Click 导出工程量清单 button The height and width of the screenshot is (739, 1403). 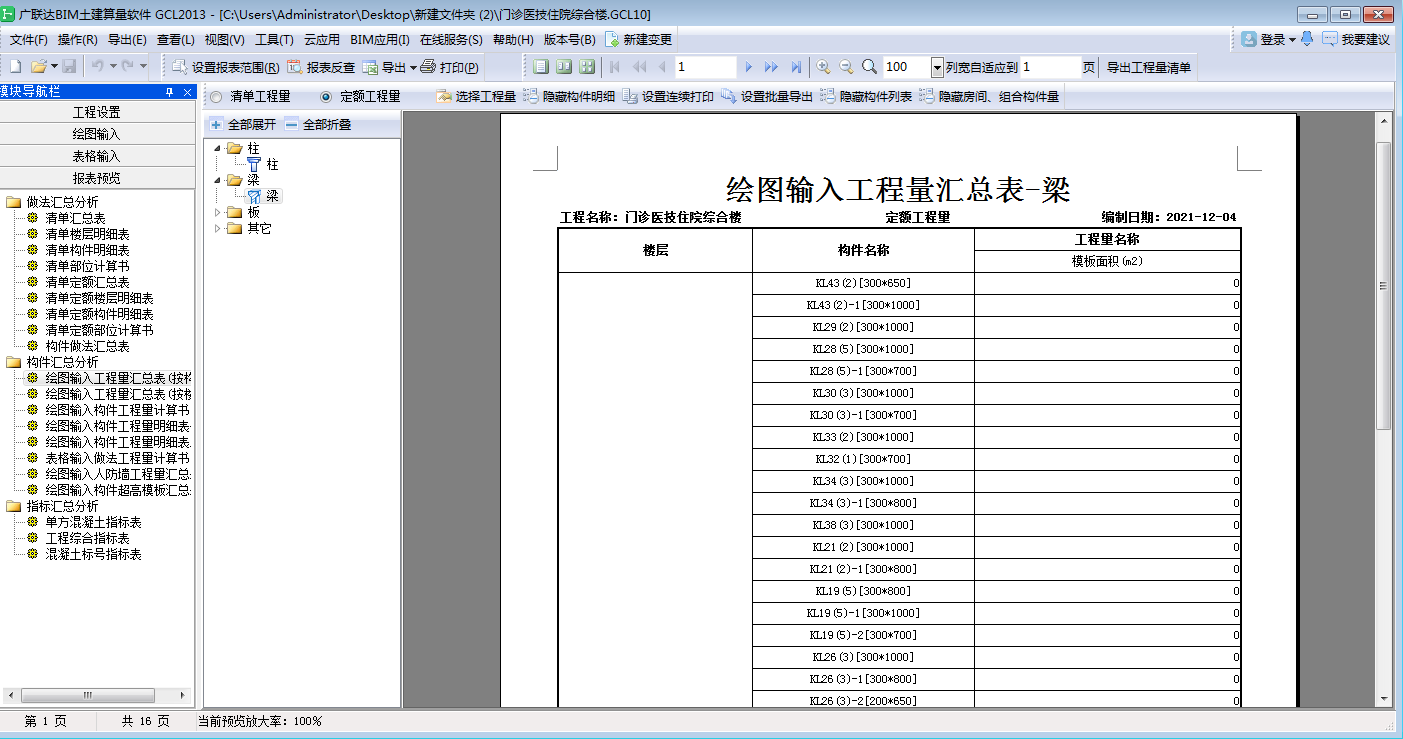[x=1148, y=67]
